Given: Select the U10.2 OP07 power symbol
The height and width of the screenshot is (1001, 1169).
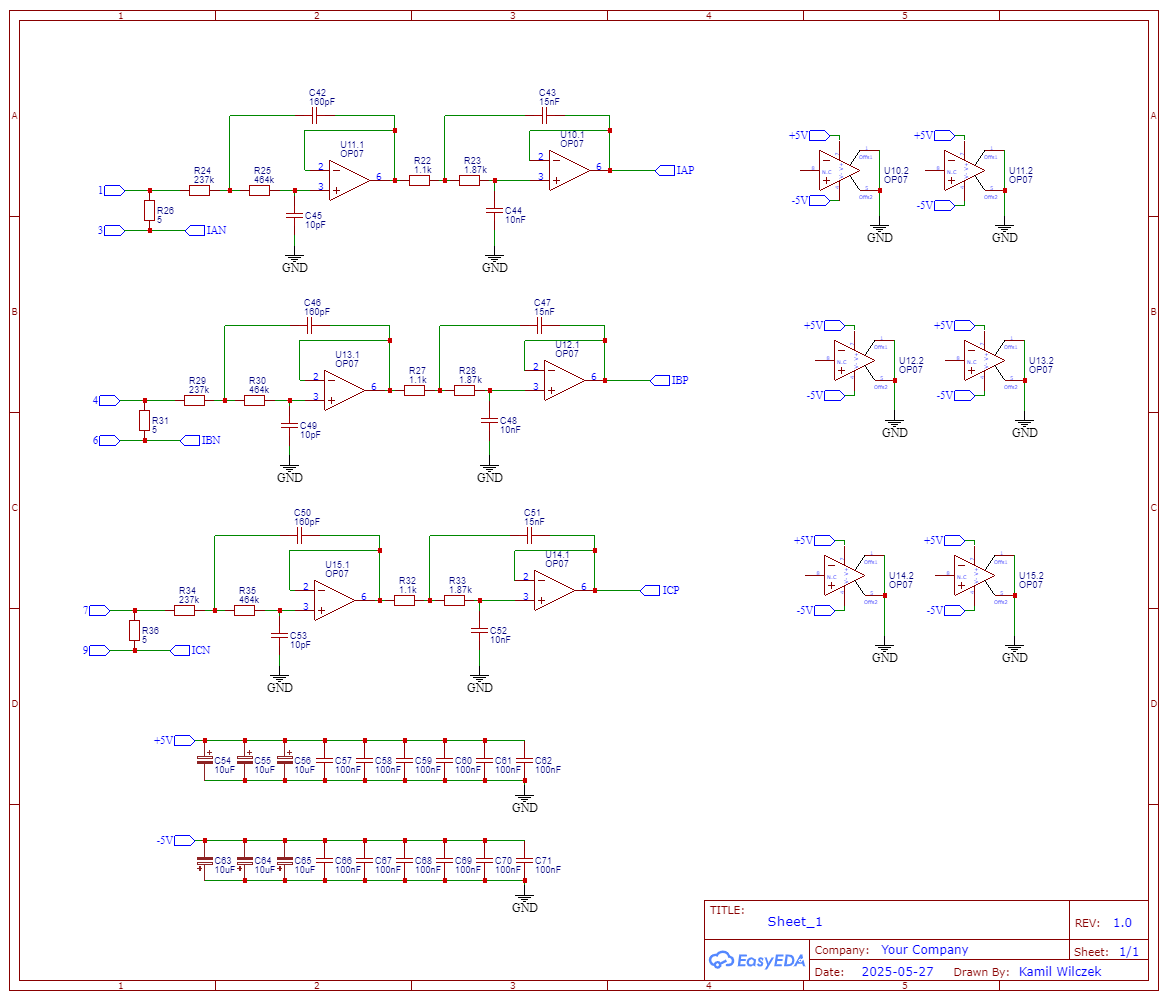Looking at the screenshot, I should (x=839, y=171).
